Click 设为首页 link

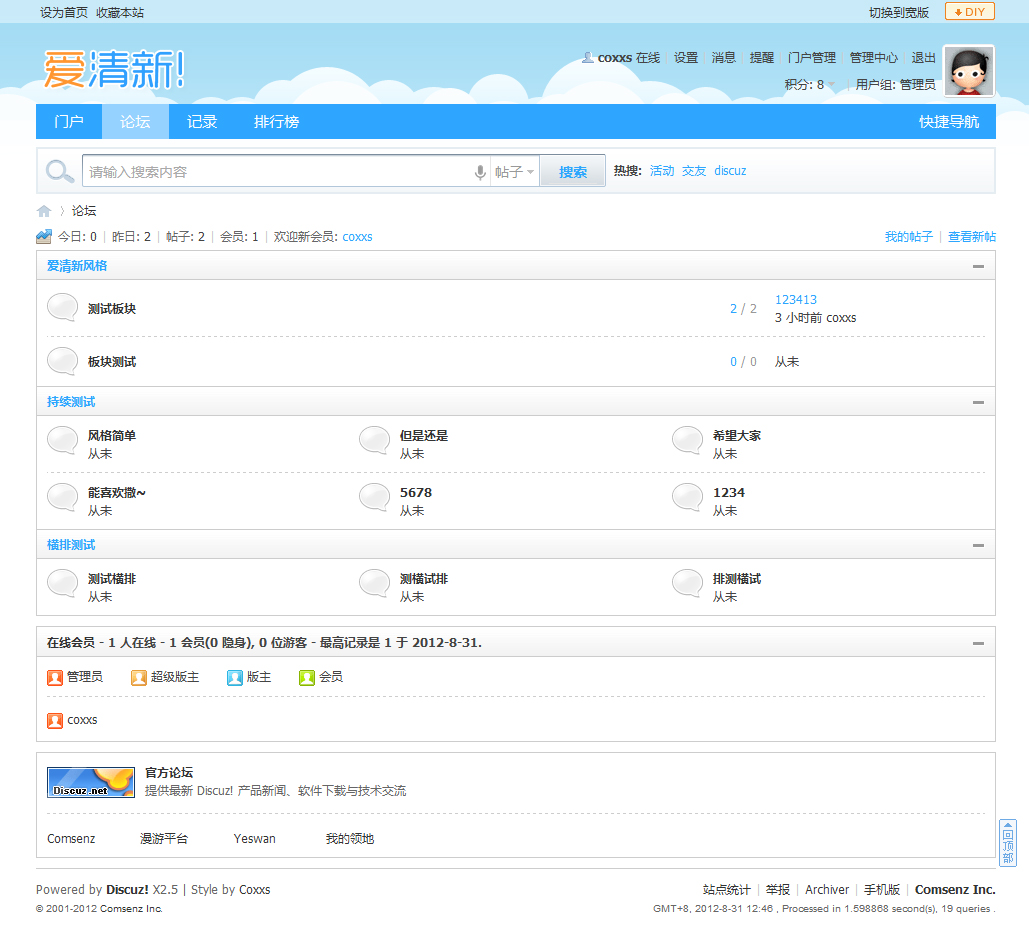point(64,12)
